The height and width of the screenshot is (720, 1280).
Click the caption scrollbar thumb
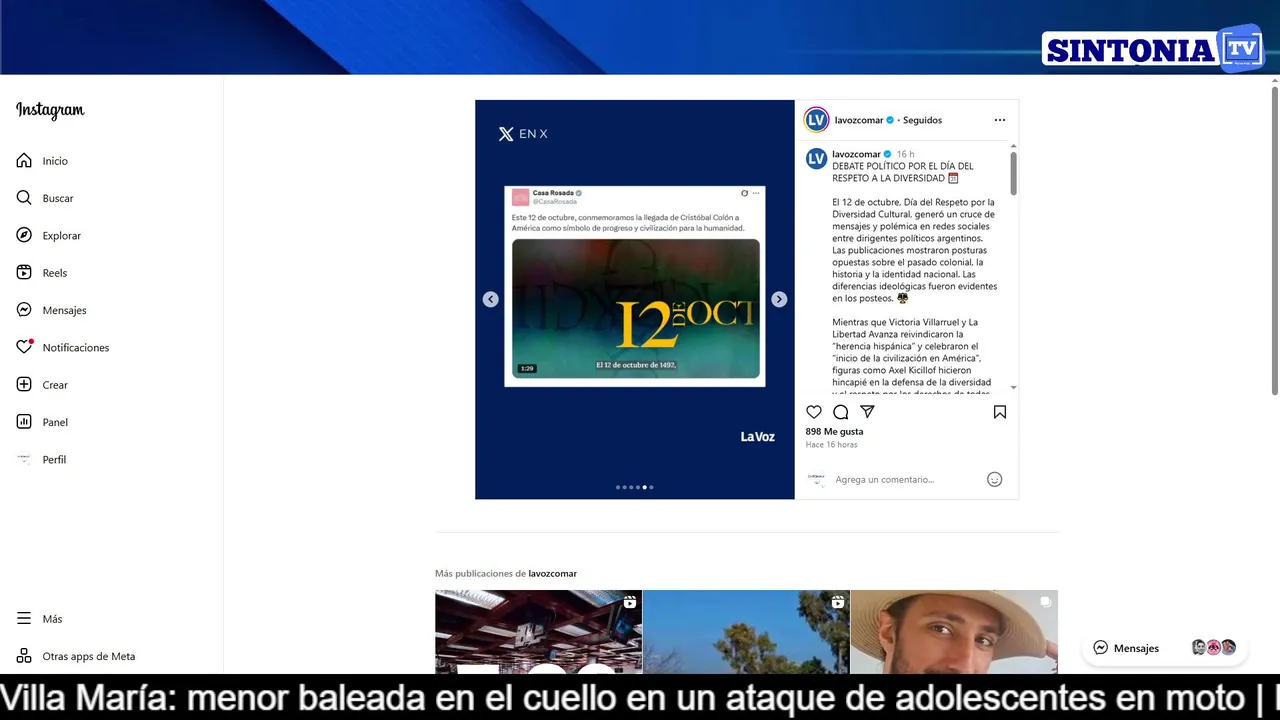coord(1013,173)
